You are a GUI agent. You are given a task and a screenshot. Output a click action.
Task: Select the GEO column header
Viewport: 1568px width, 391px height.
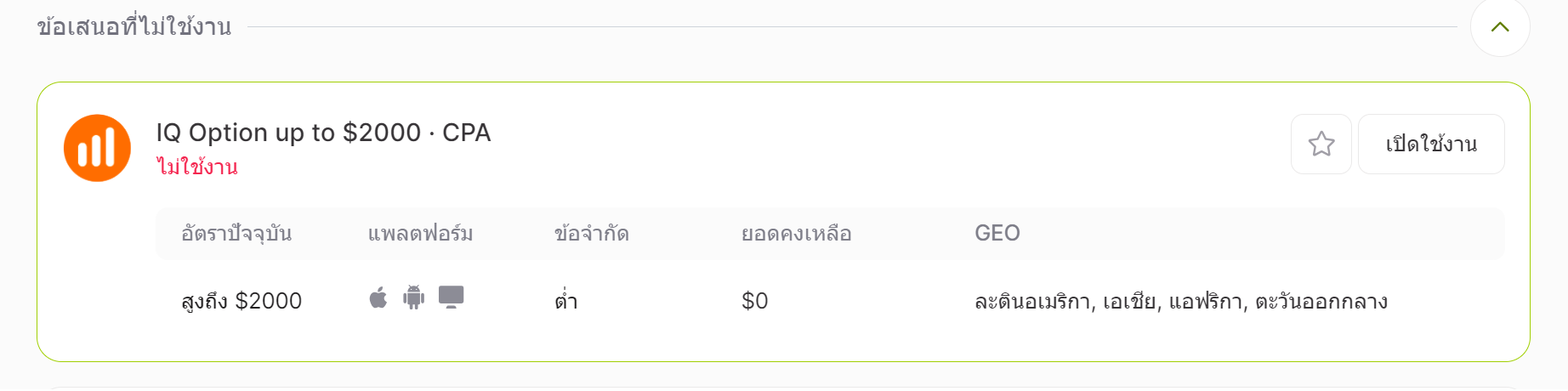[997, 233]
